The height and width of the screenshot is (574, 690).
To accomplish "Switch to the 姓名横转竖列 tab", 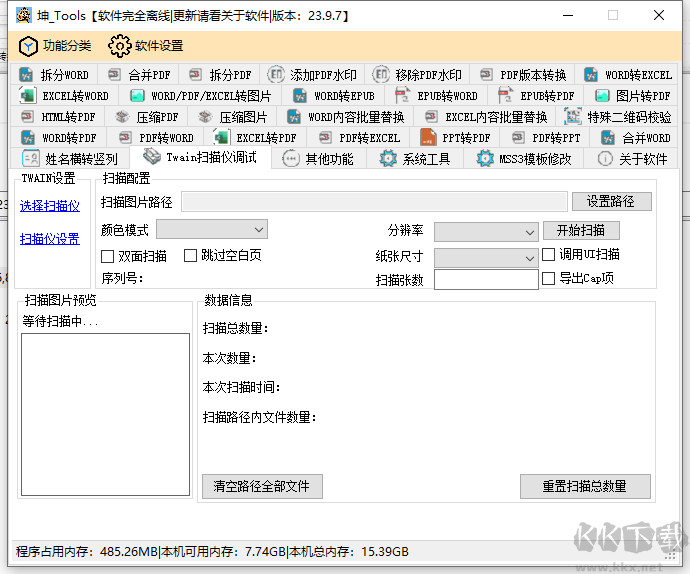I will click(70, 159).
